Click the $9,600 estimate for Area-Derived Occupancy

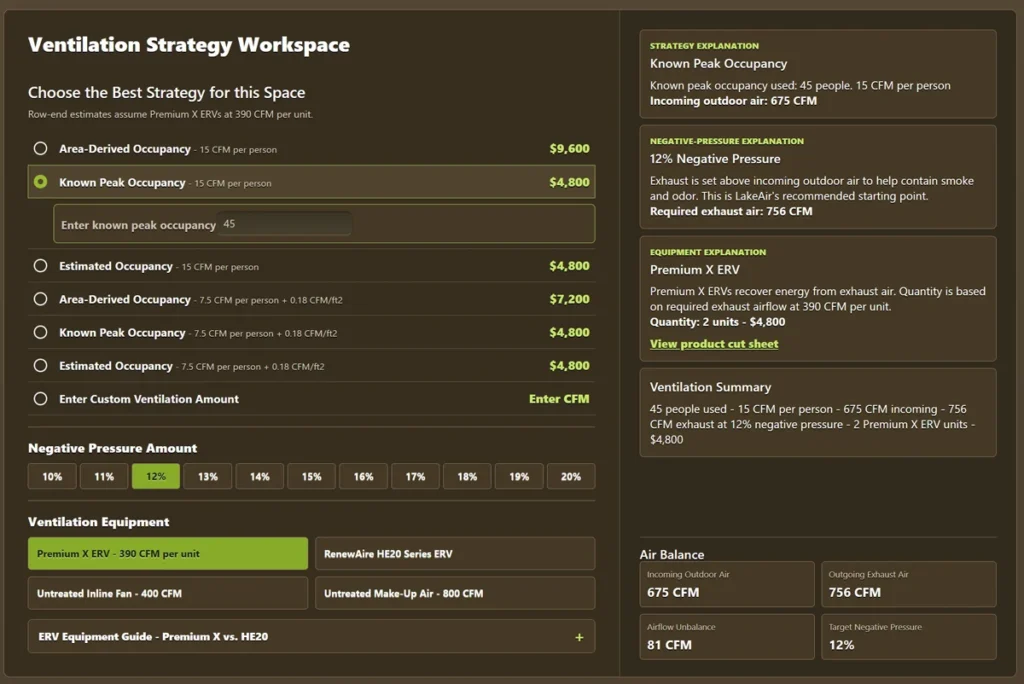click(569, 148)
